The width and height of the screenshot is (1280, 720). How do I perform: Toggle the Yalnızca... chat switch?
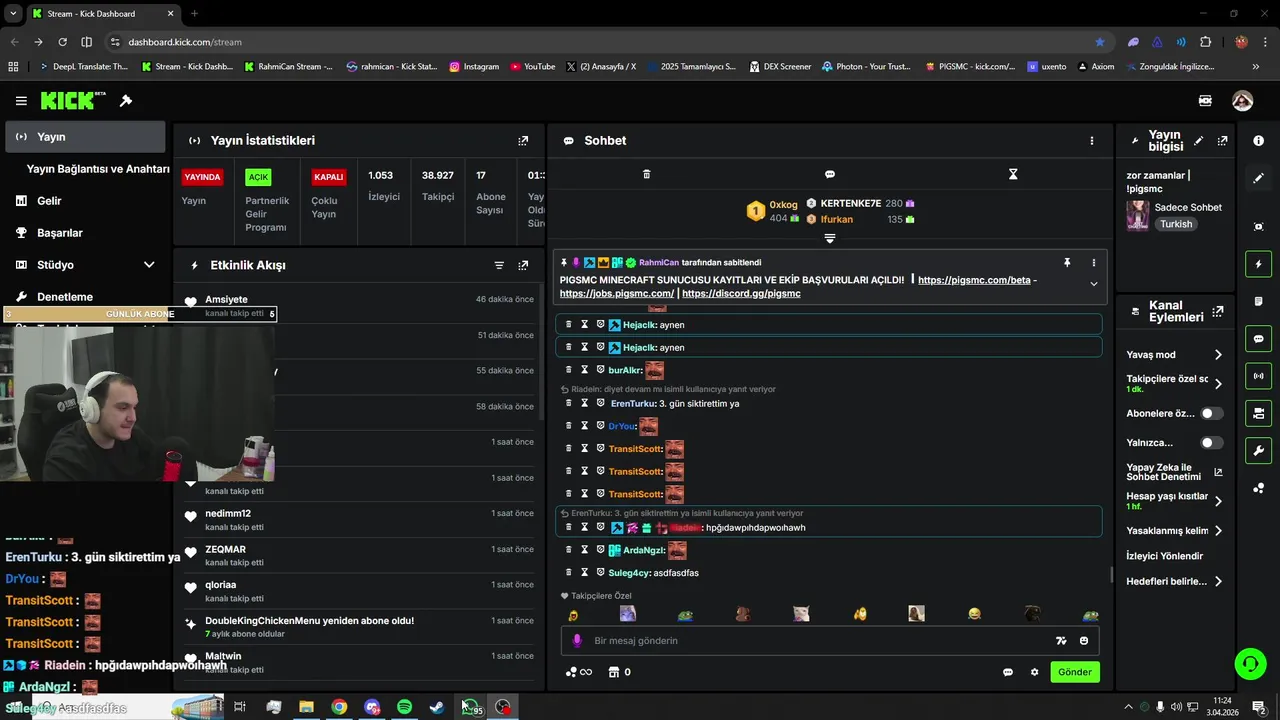tap(1211, 442)
